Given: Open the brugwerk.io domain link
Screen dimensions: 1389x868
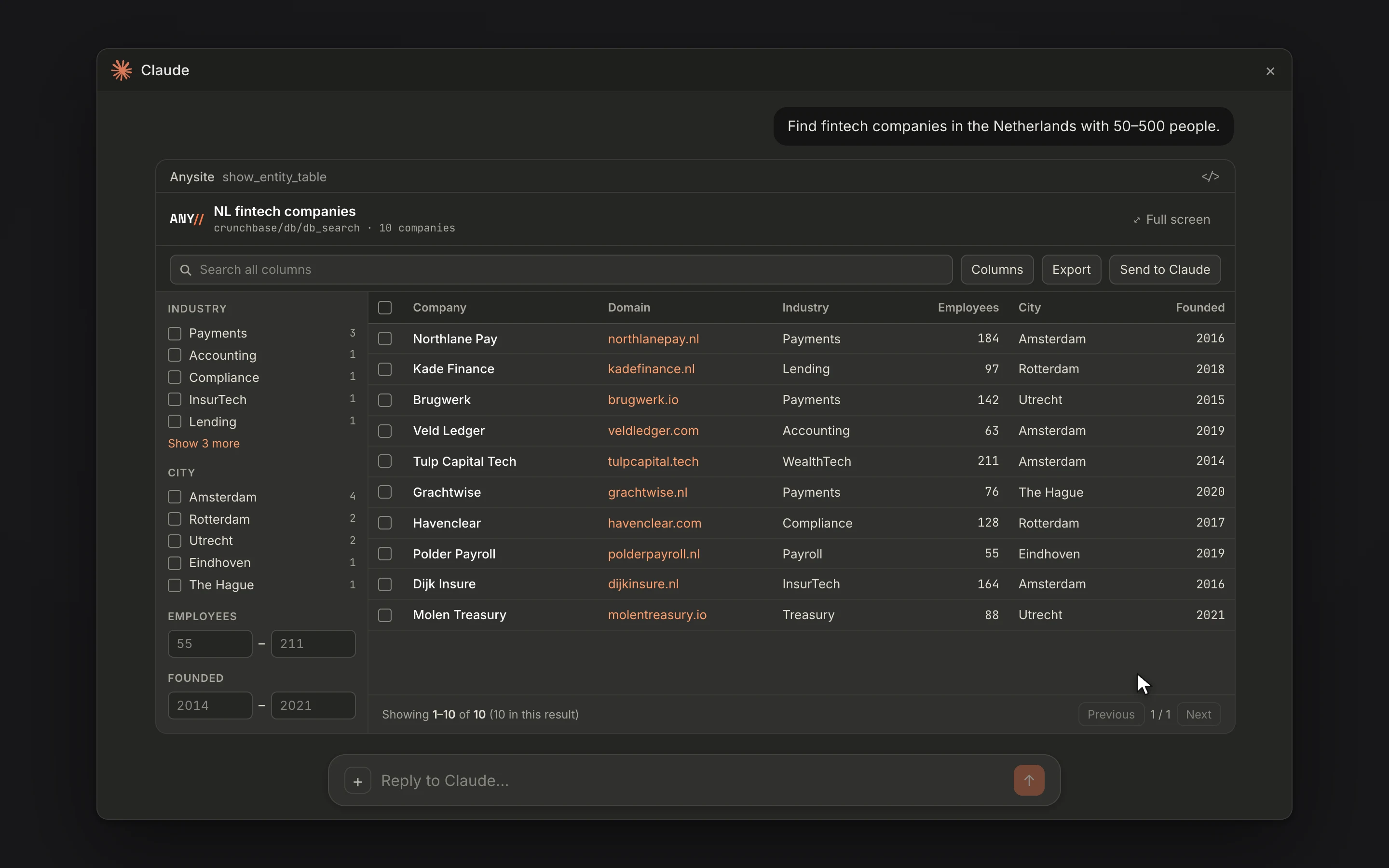Looking at the screenshot, I should coord(643,400).
